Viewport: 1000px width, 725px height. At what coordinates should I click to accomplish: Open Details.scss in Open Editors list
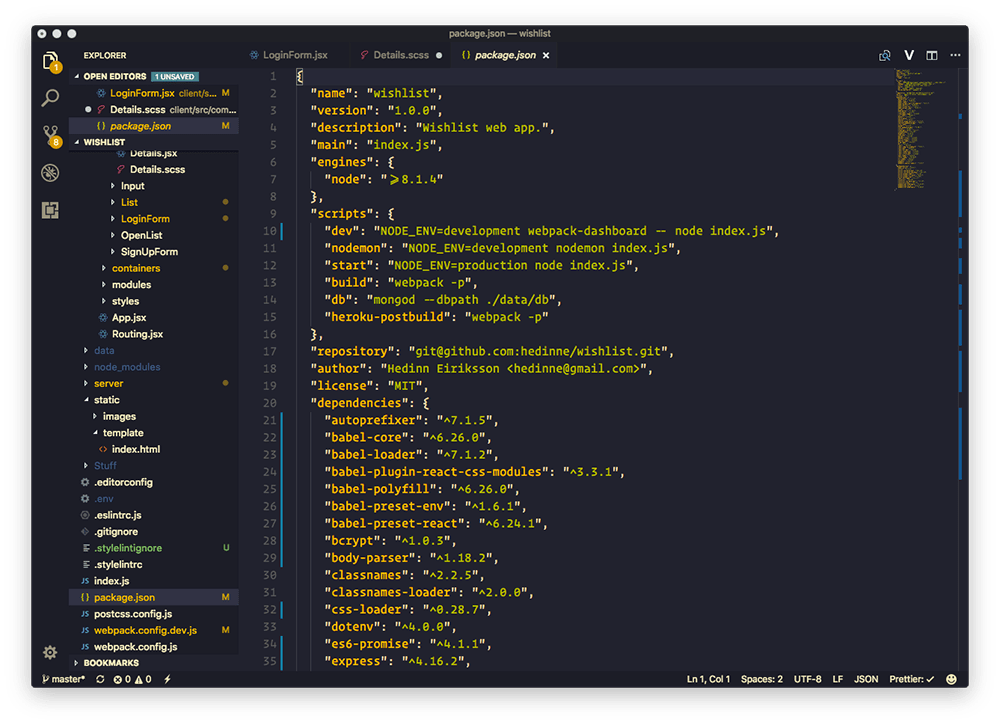[x=153, y=110]
